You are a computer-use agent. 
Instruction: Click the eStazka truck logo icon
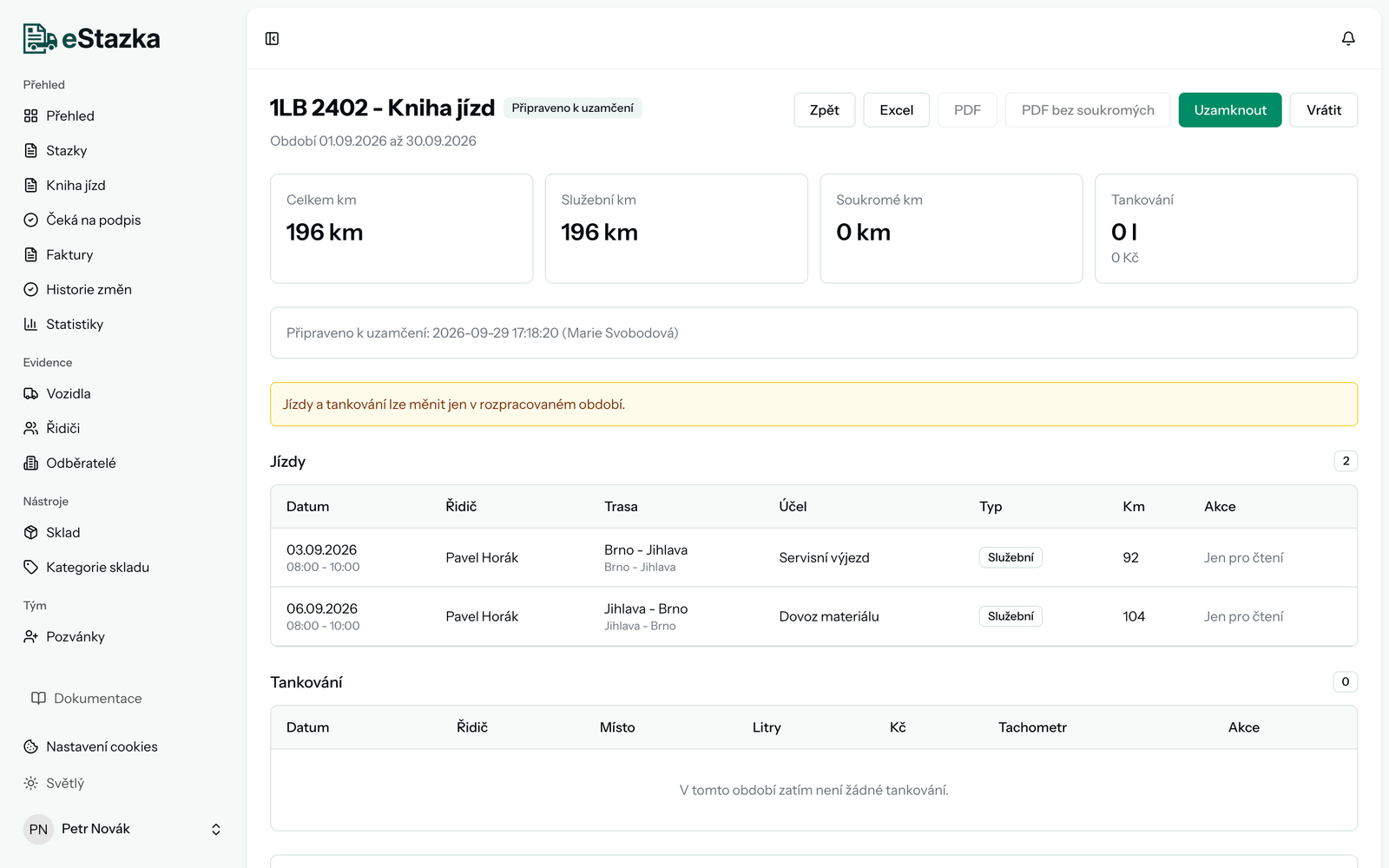click(x=40, y=38)
